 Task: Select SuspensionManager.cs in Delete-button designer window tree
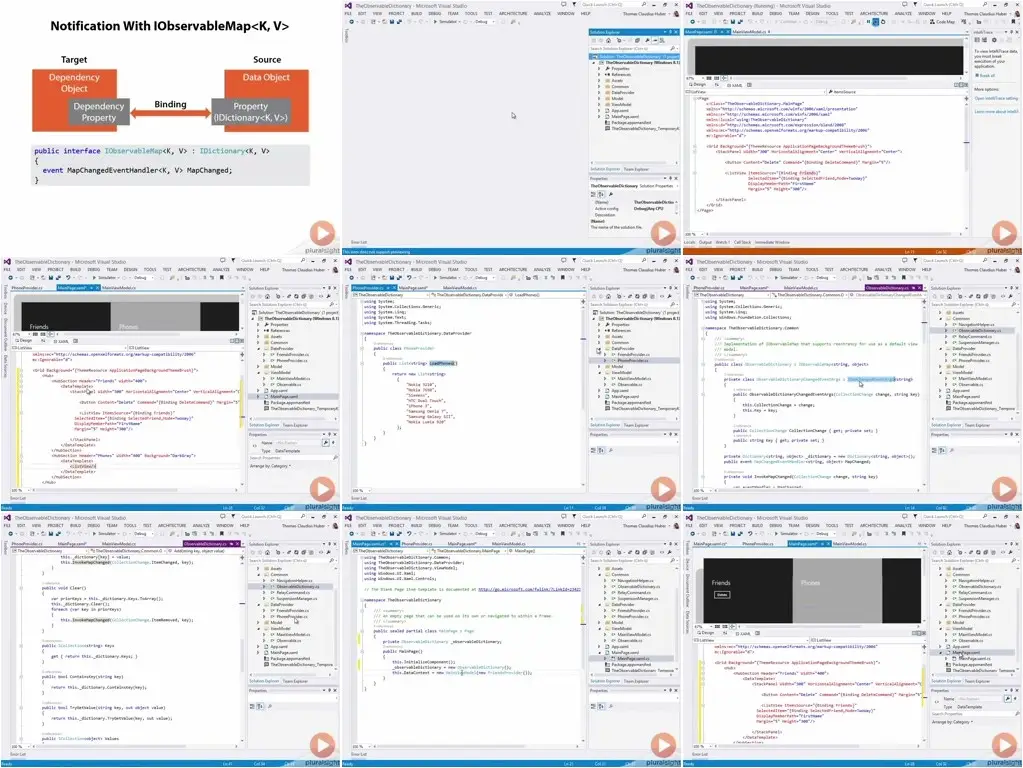pos(976,598)
